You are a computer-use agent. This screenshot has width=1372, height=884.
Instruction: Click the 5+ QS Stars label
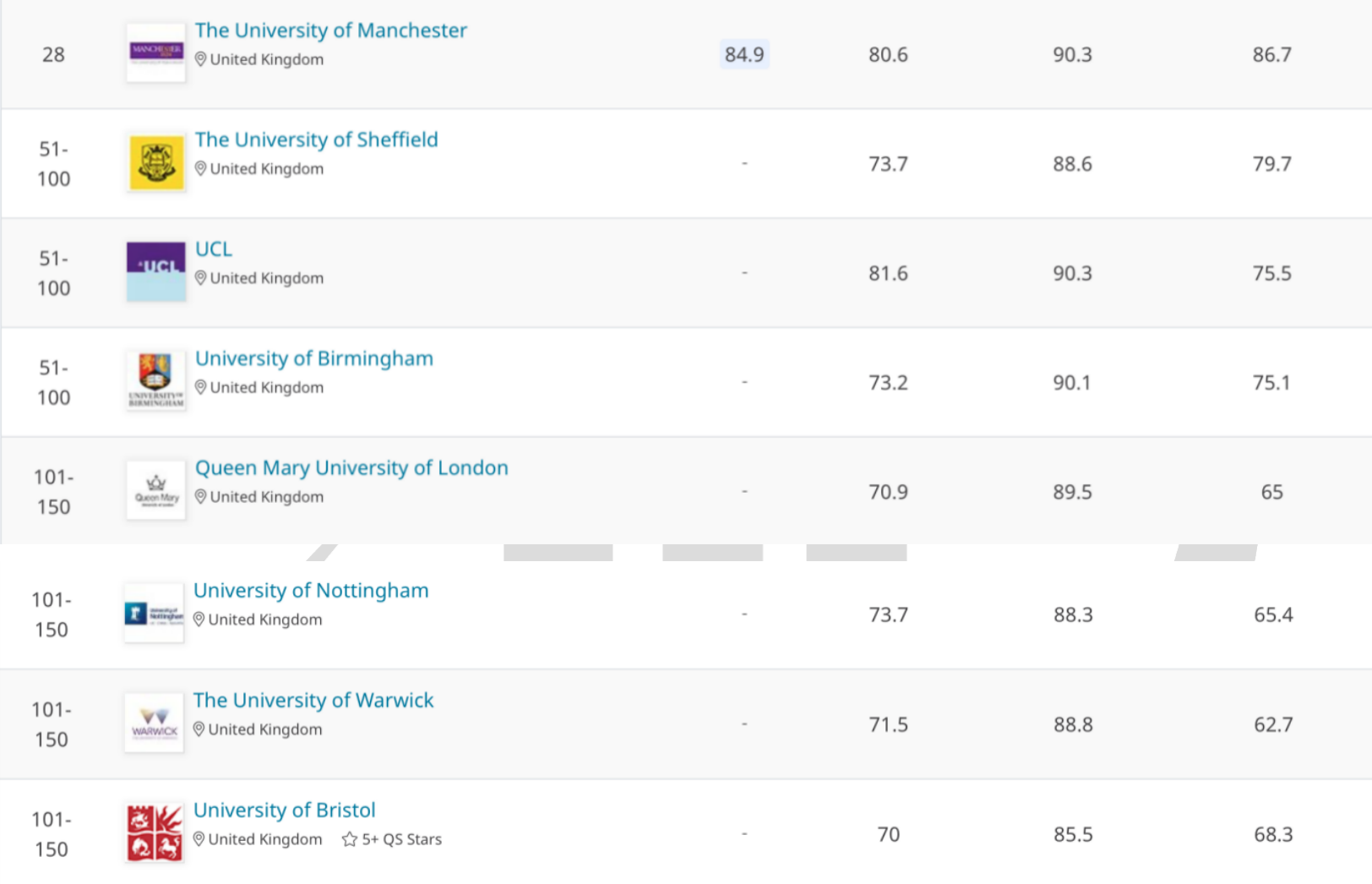401,839
